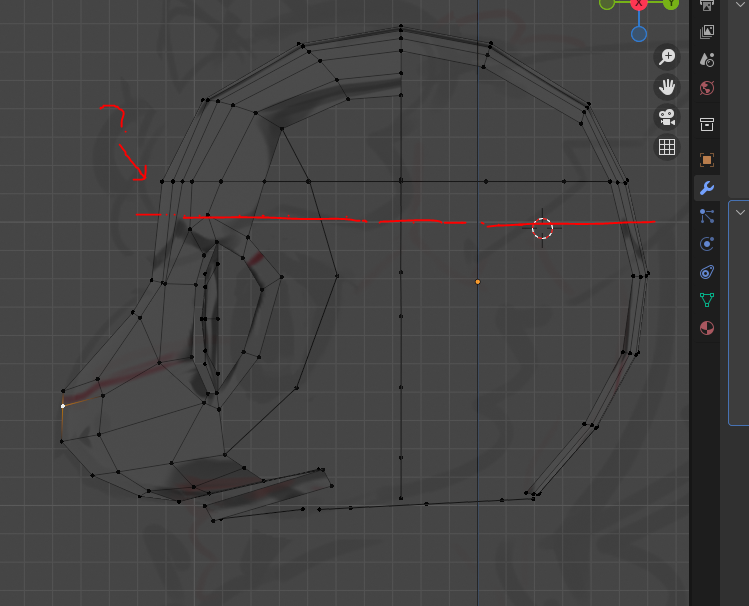
Task: Open the Physics properties tab
Action: point(707,243)
